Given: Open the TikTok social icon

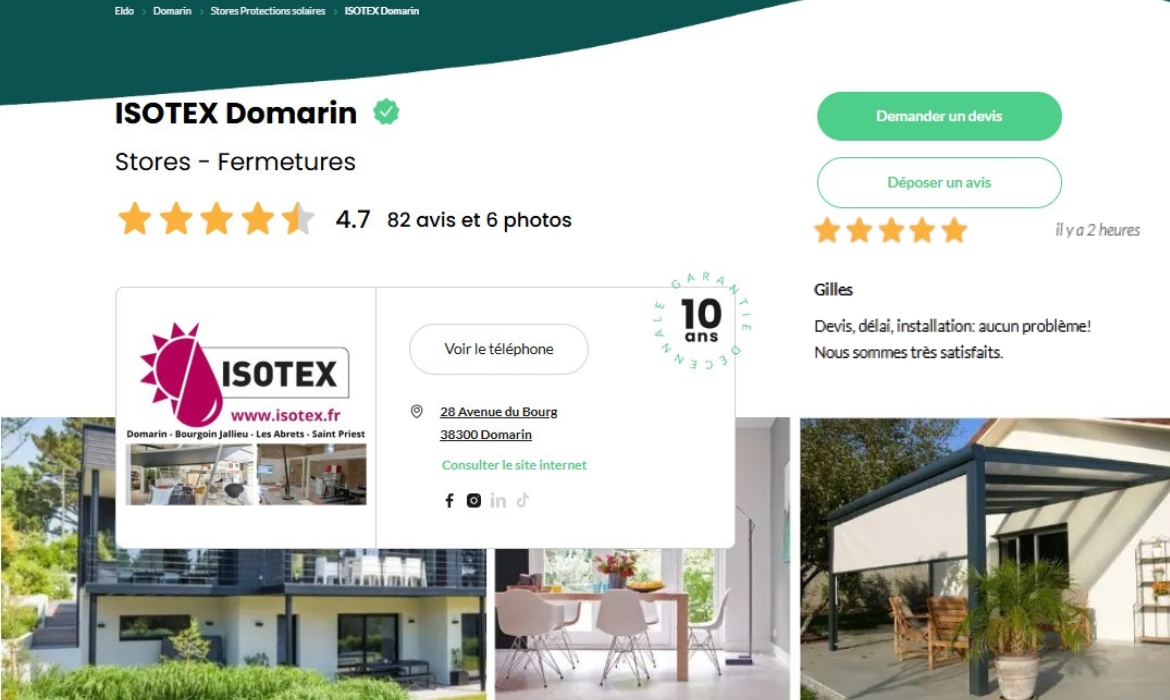Looking at the screenshot, I should (522, 500).
